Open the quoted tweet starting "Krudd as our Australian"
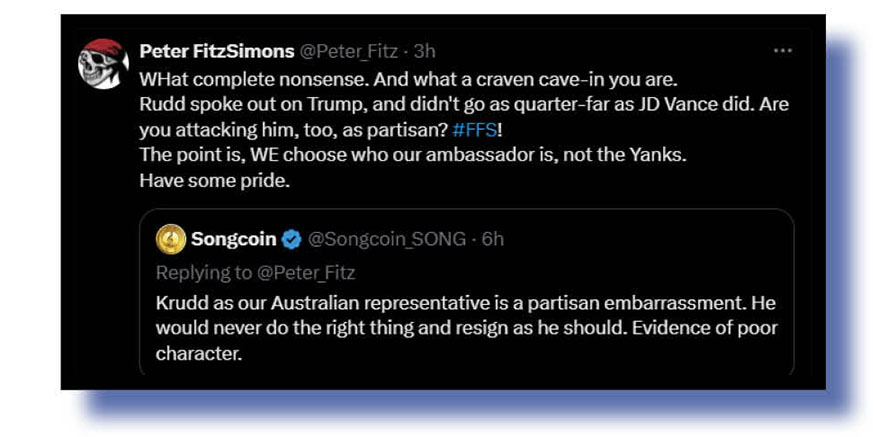The height and width of the screenshot is (437, 879). tap(465, 302)
